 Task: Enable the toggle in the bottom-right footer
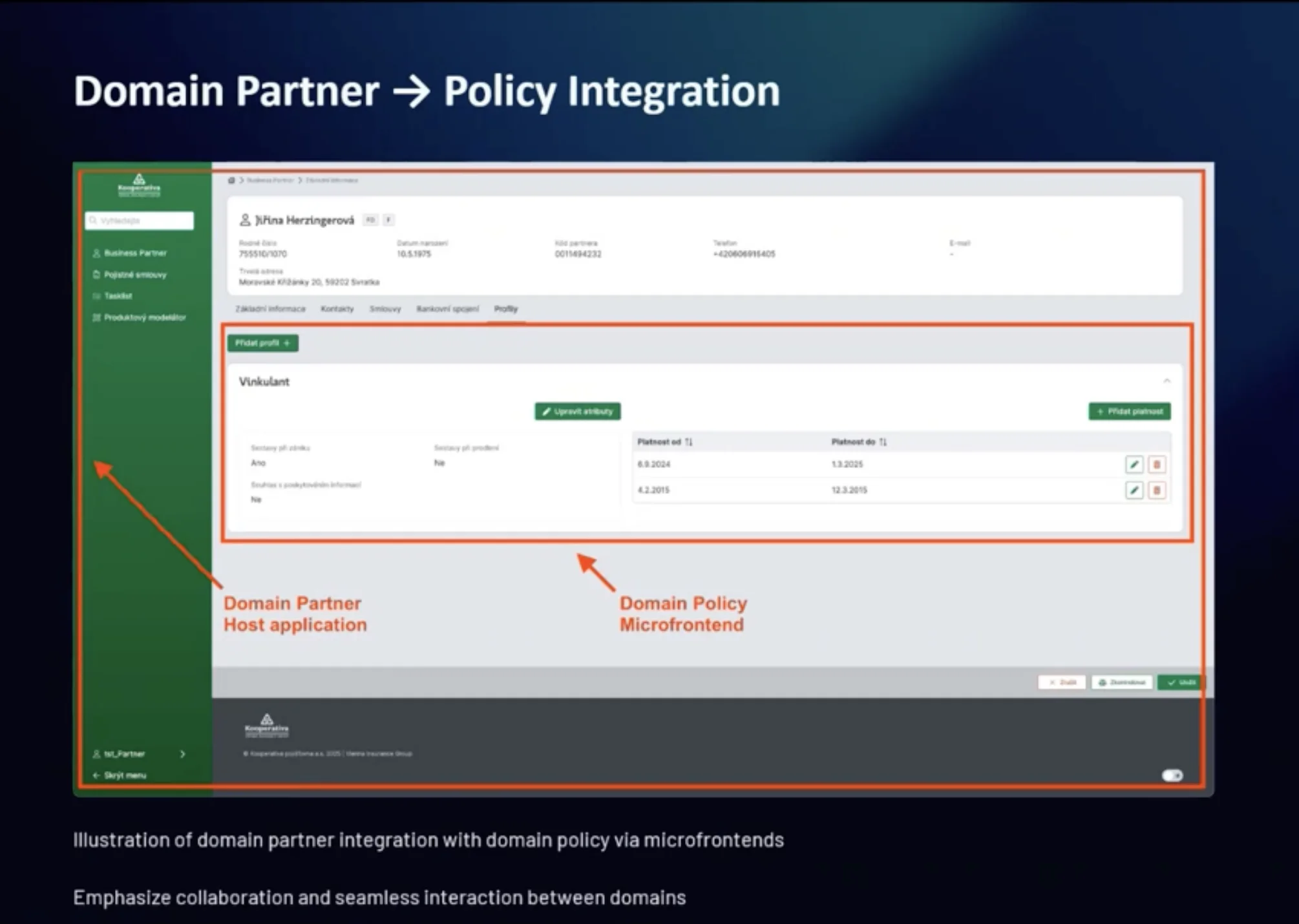tap(1172, 775)
